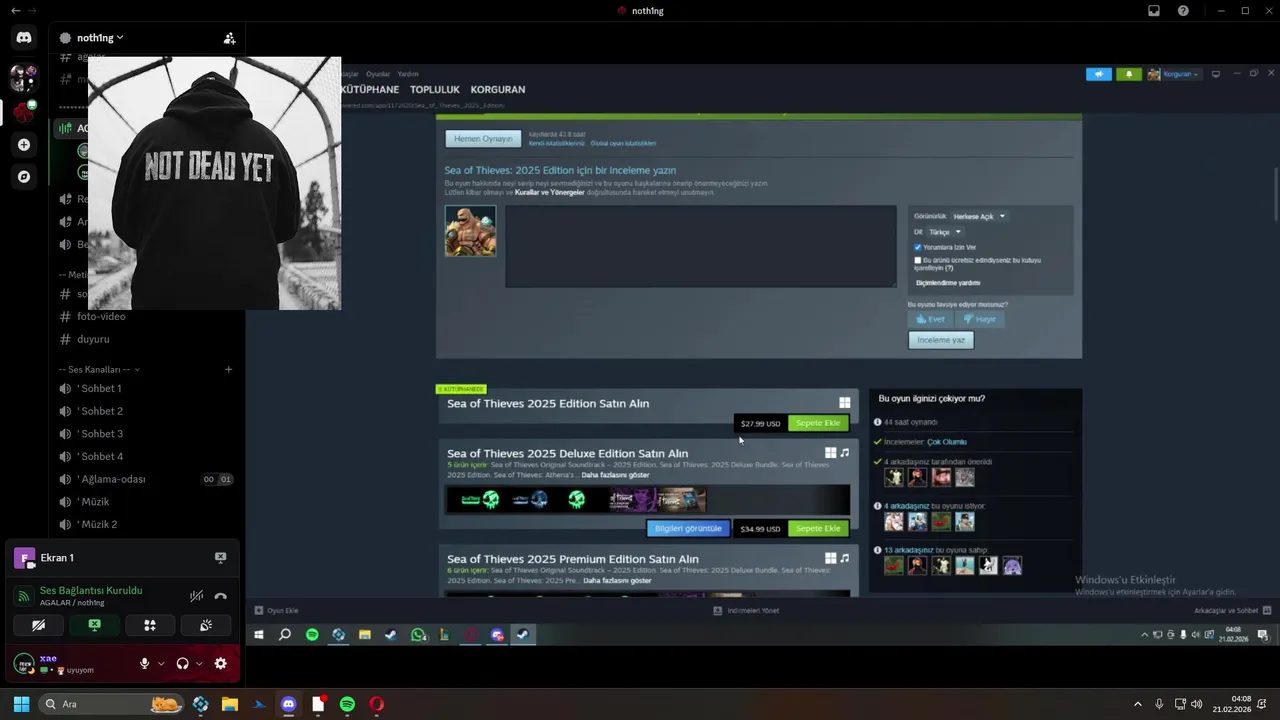This screenshot has height=720, width=1280.
Task: Click taskbar Ara search box
Action: (112, 704)
